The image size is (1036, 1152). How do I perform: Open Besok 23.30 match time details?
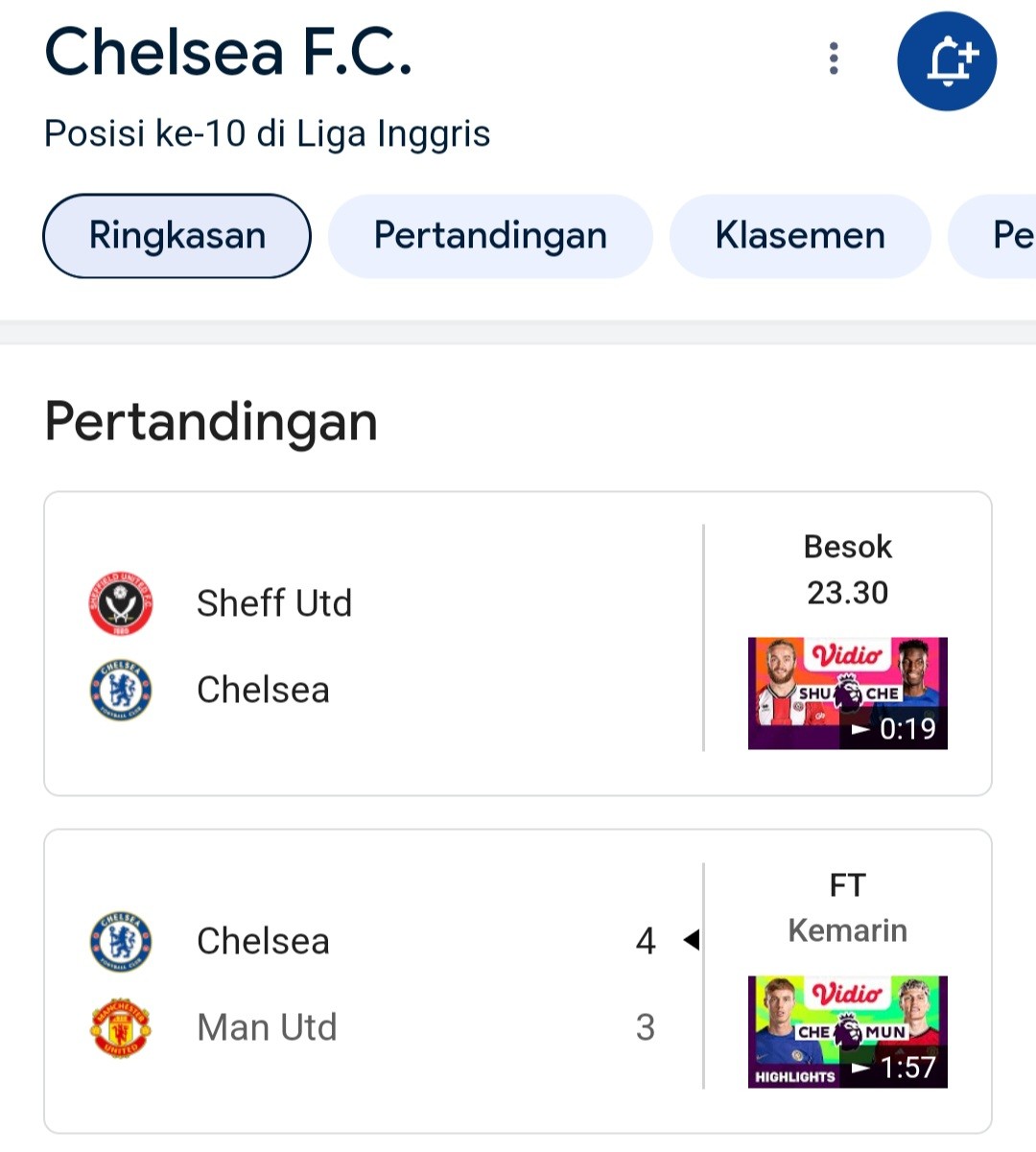848,570
